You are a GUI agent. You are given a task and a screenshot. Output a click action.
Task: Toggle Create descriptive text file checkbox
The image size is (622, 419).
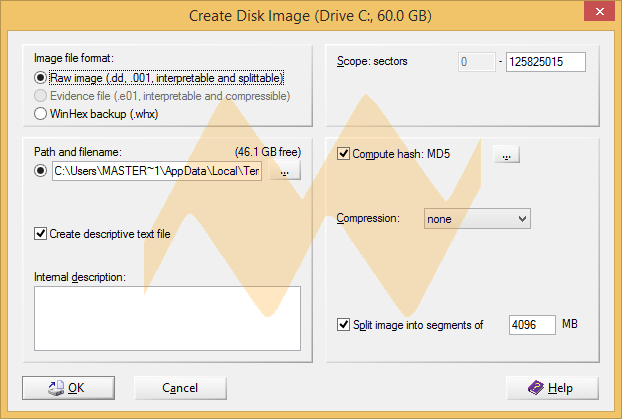pyautogui.click(x=40, y=234)
